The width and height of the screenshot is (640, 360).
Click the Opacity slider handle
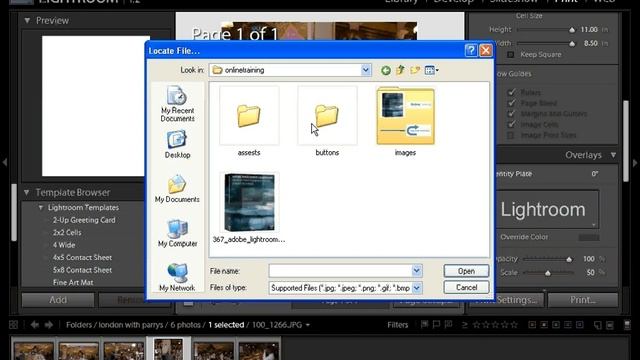pos(569,259)
